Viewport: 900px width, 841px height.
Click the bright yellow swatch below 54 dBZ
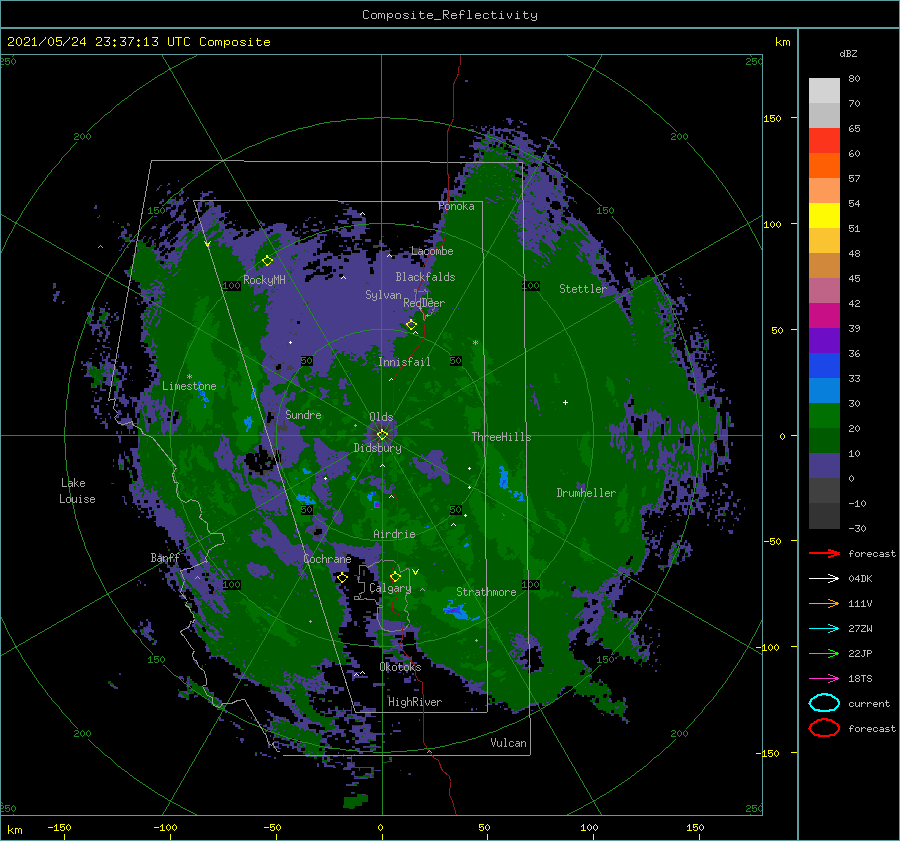824,215
